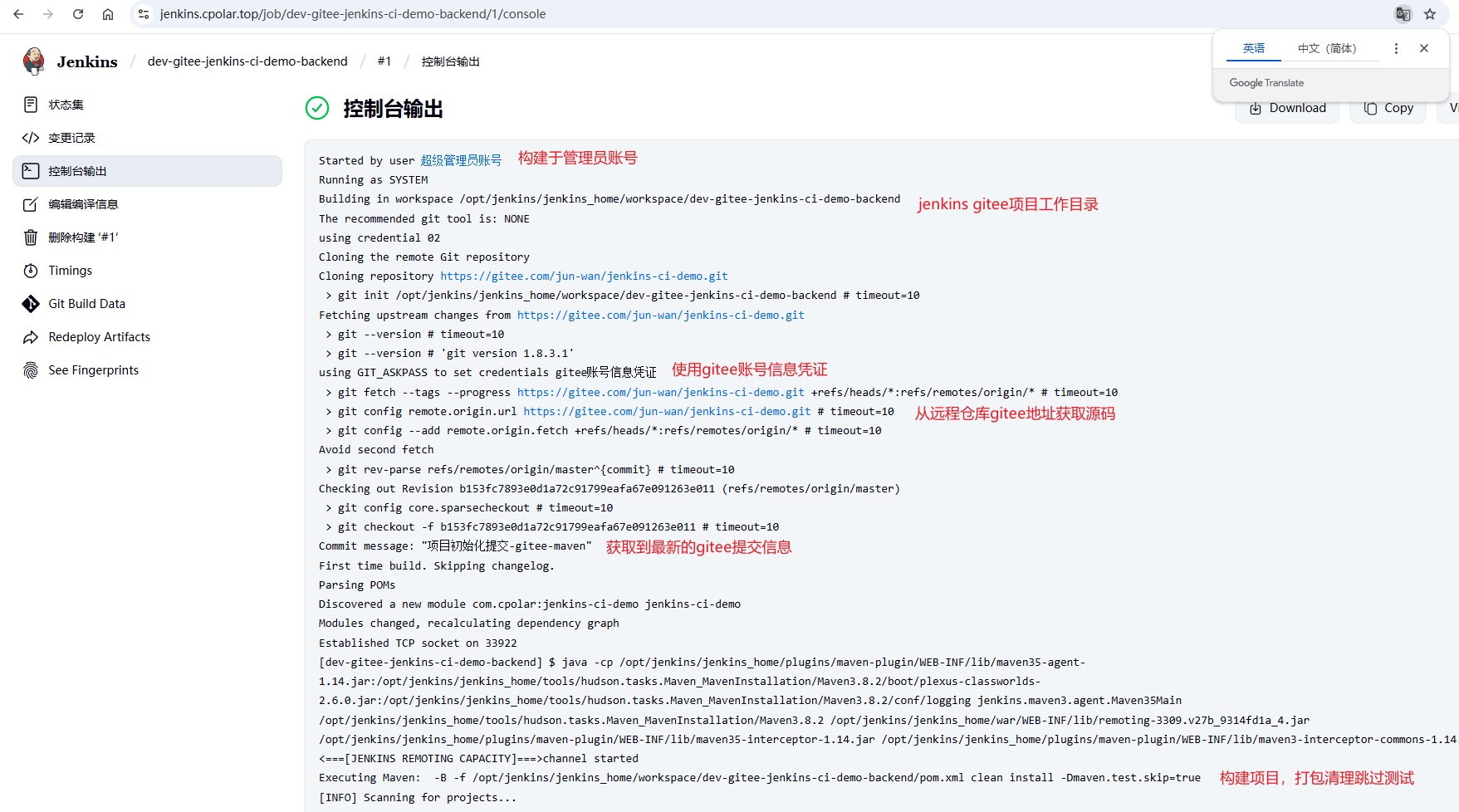The height and width of the screenshot is (812, 1459).
Task: Download the console output
Action: coord(1287,109)
